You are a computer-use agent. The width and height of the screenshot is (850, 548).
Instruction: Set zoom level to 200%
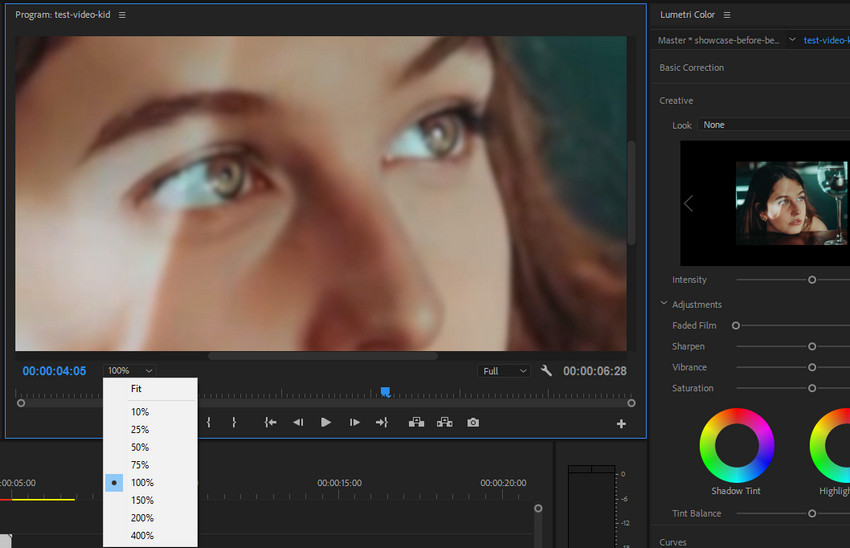(141, 518)
